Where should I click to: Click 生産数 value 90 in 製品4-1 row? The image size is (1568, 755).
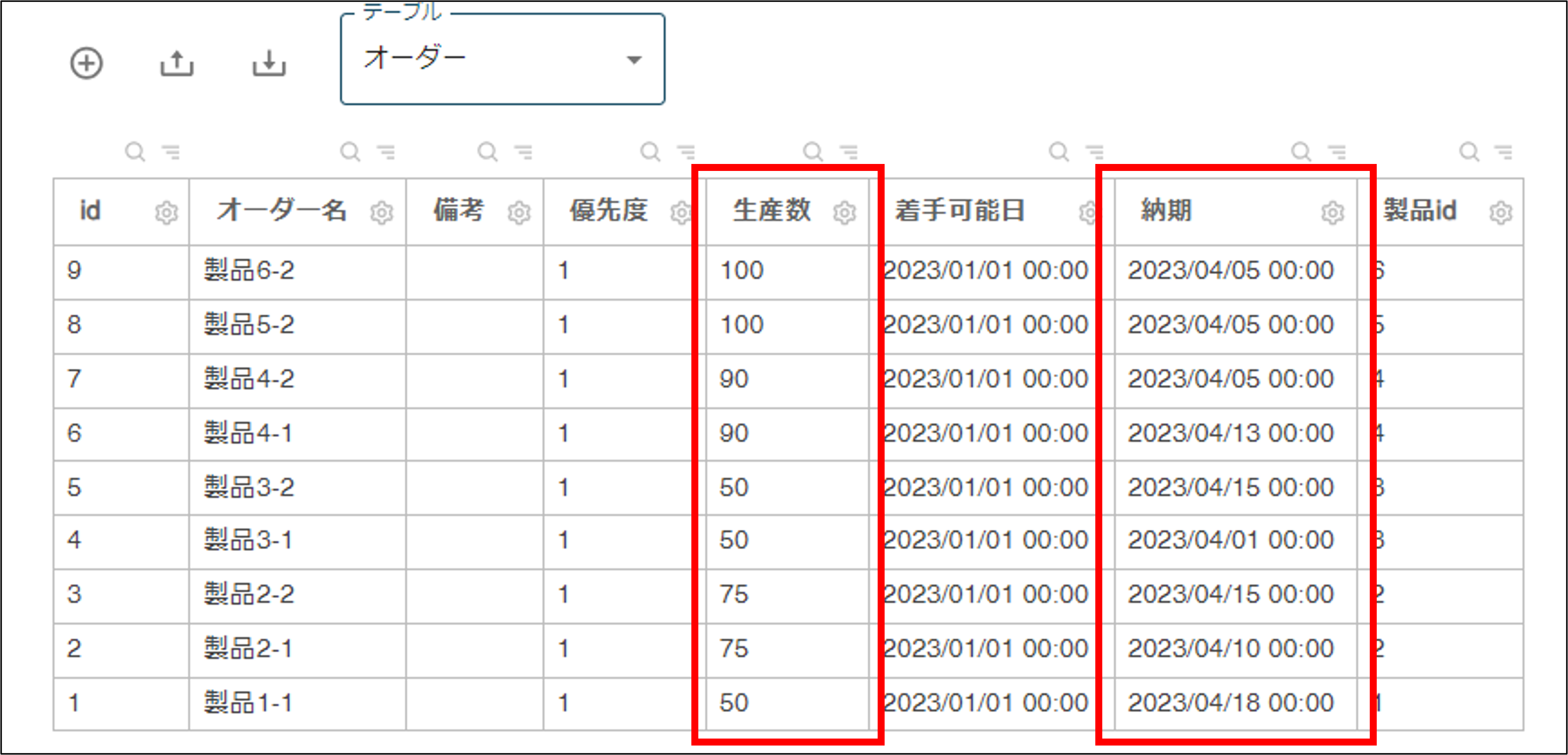[734, 433]
